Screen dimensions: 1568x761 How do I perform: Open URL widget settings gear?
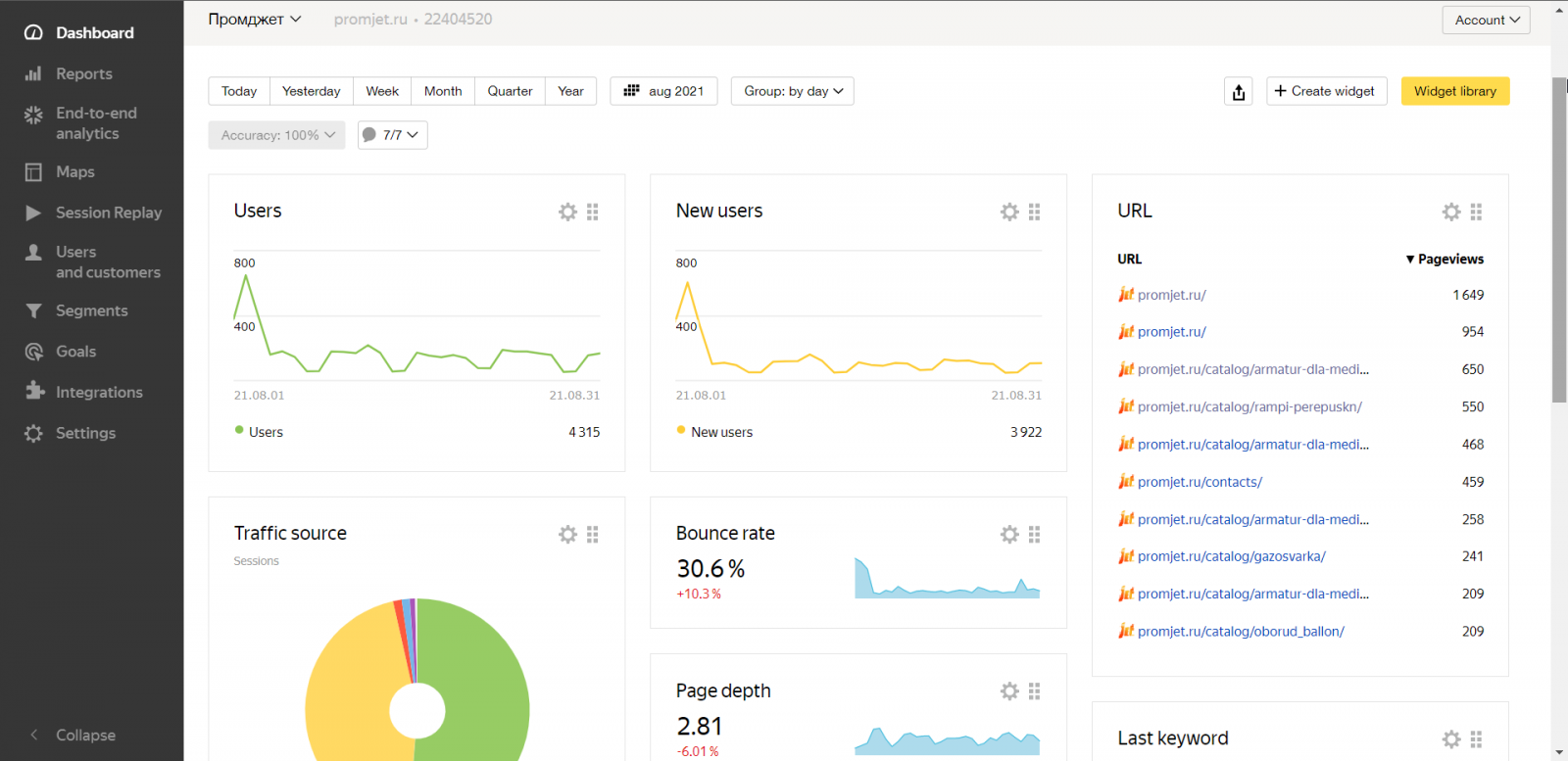[x=1451, y=212]
